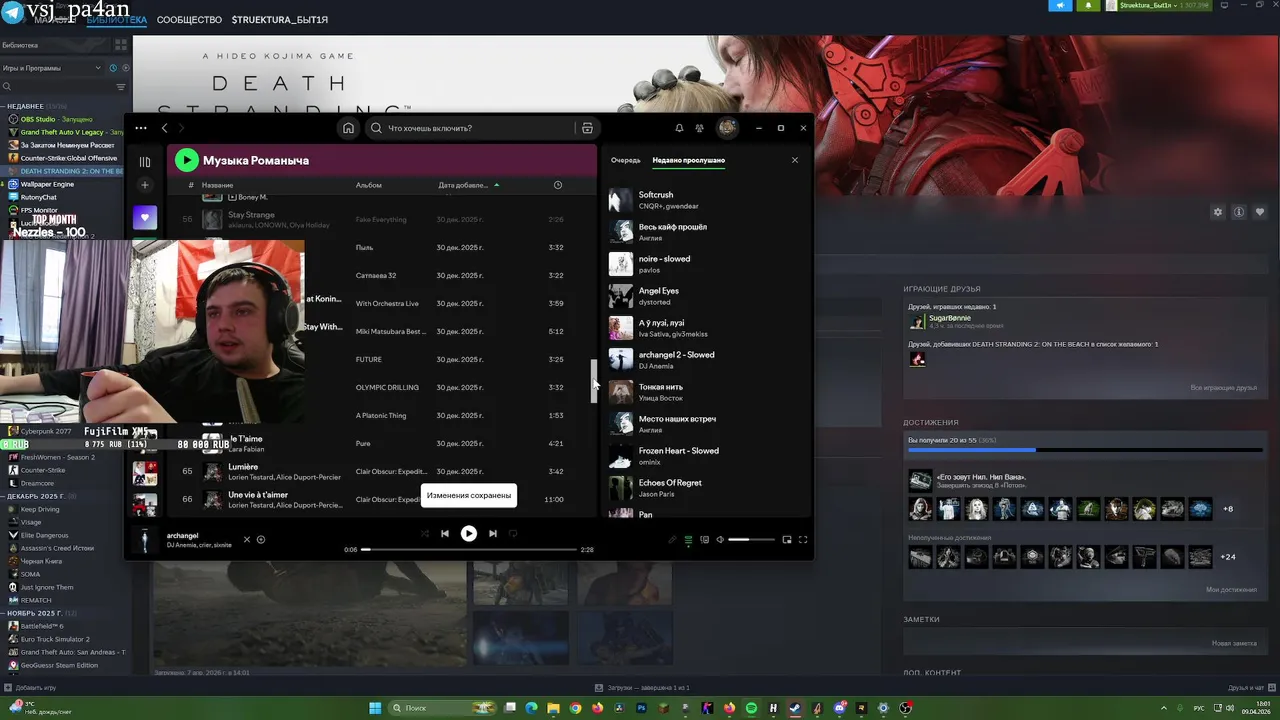Sort by duration clock column header
Viewport: 1280px width, 720px height.
(558, 185)
